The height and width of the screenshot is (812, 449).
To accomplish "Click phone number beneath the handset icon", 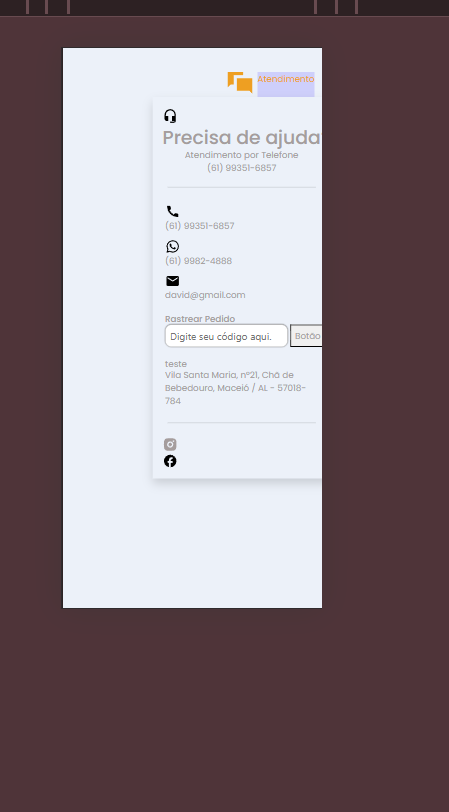I will (x=200, y=226).
